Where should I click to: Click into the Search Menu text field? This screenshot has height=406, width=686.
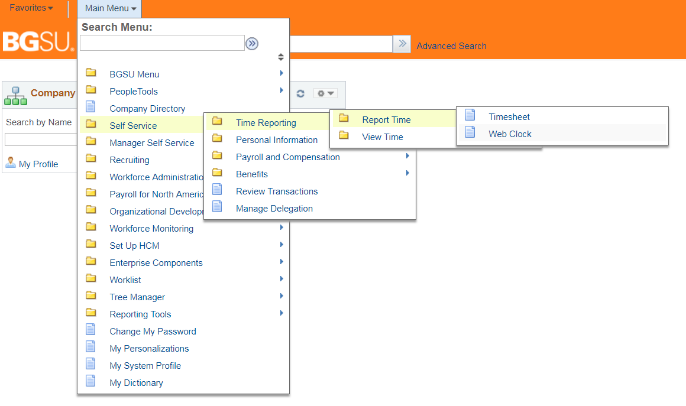tap(162, 44)
